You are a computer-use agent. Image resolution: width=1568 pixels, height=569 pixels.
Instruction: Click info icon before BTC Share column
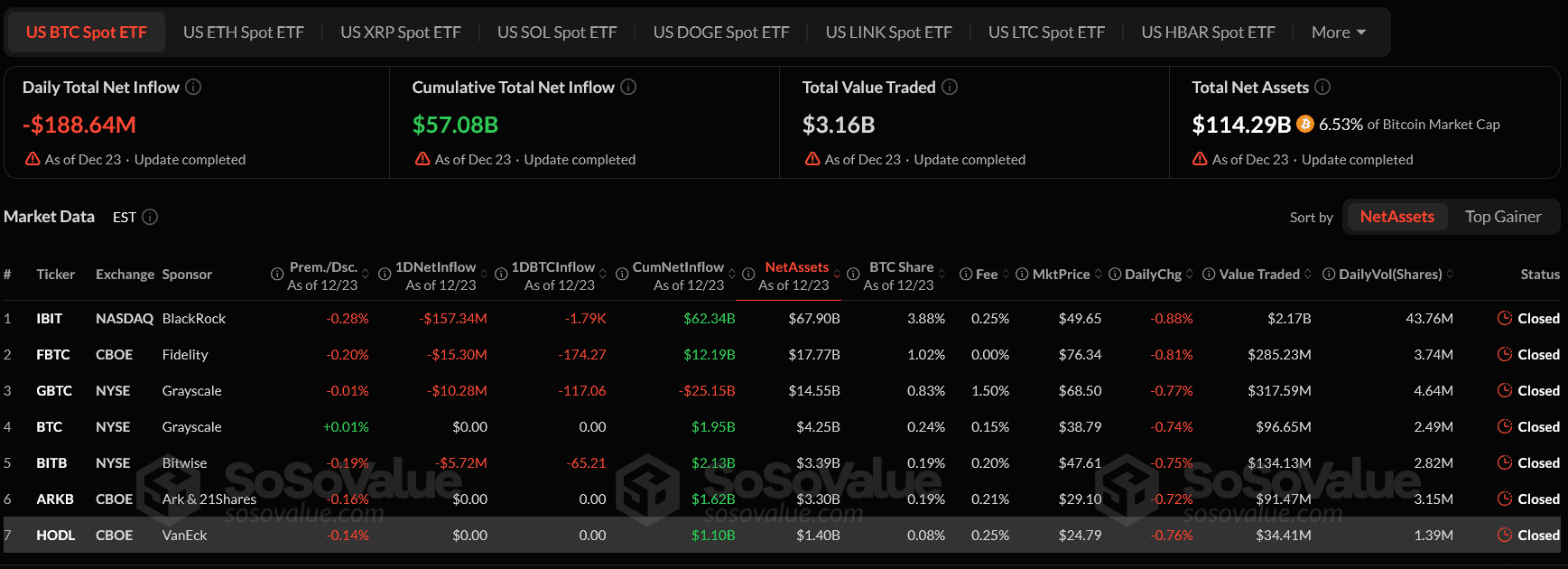(853, 274)
